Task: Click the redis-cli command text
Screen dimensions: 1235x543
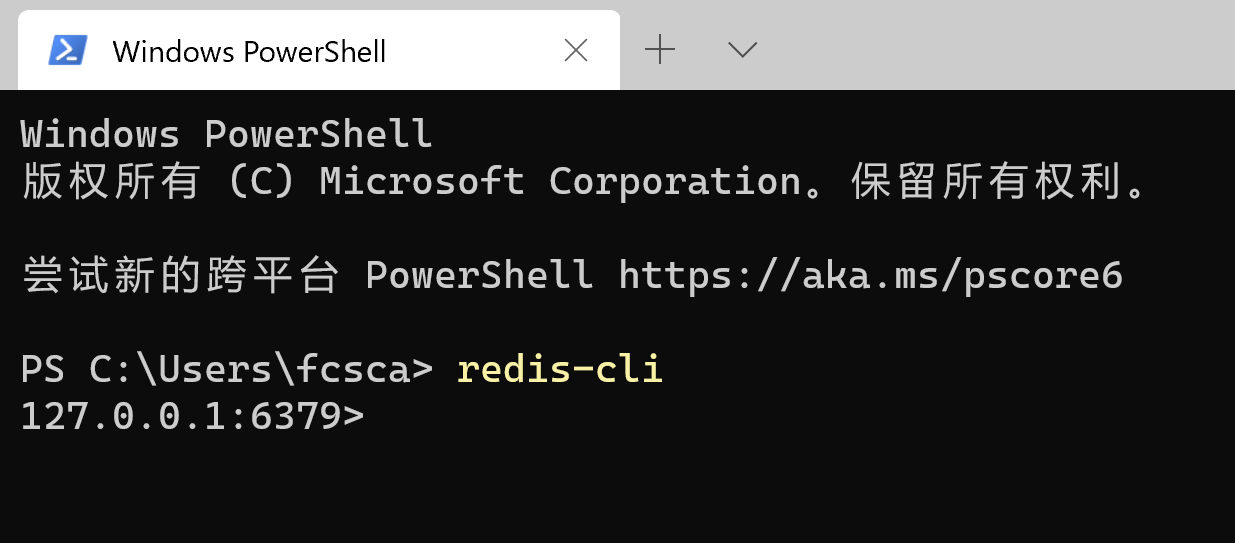Action: click(x=560, y=369)
